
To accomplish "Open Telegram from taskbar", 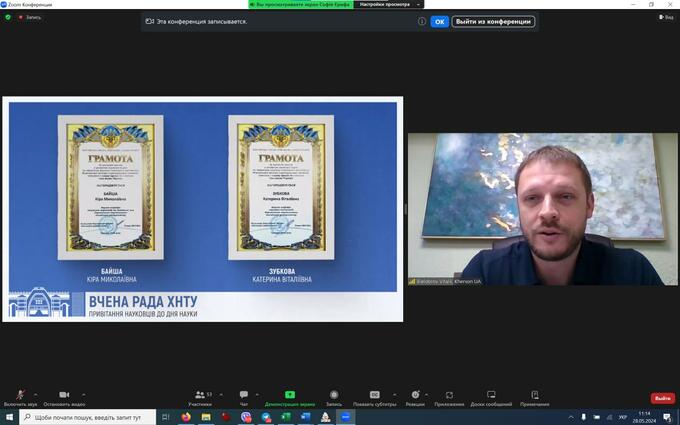I will 266,417.
